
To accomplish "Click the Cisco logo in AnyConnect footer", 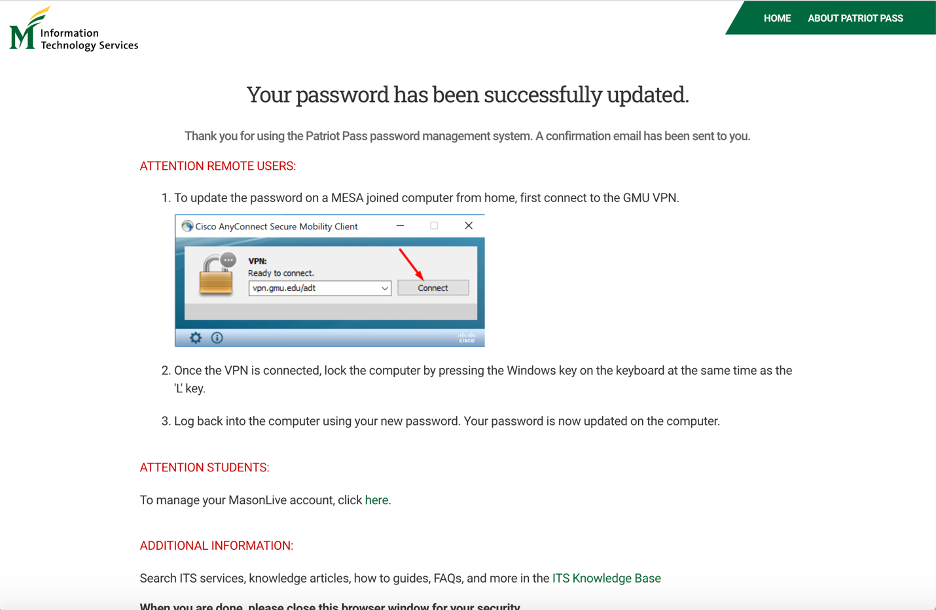I will tap(466, 338).
